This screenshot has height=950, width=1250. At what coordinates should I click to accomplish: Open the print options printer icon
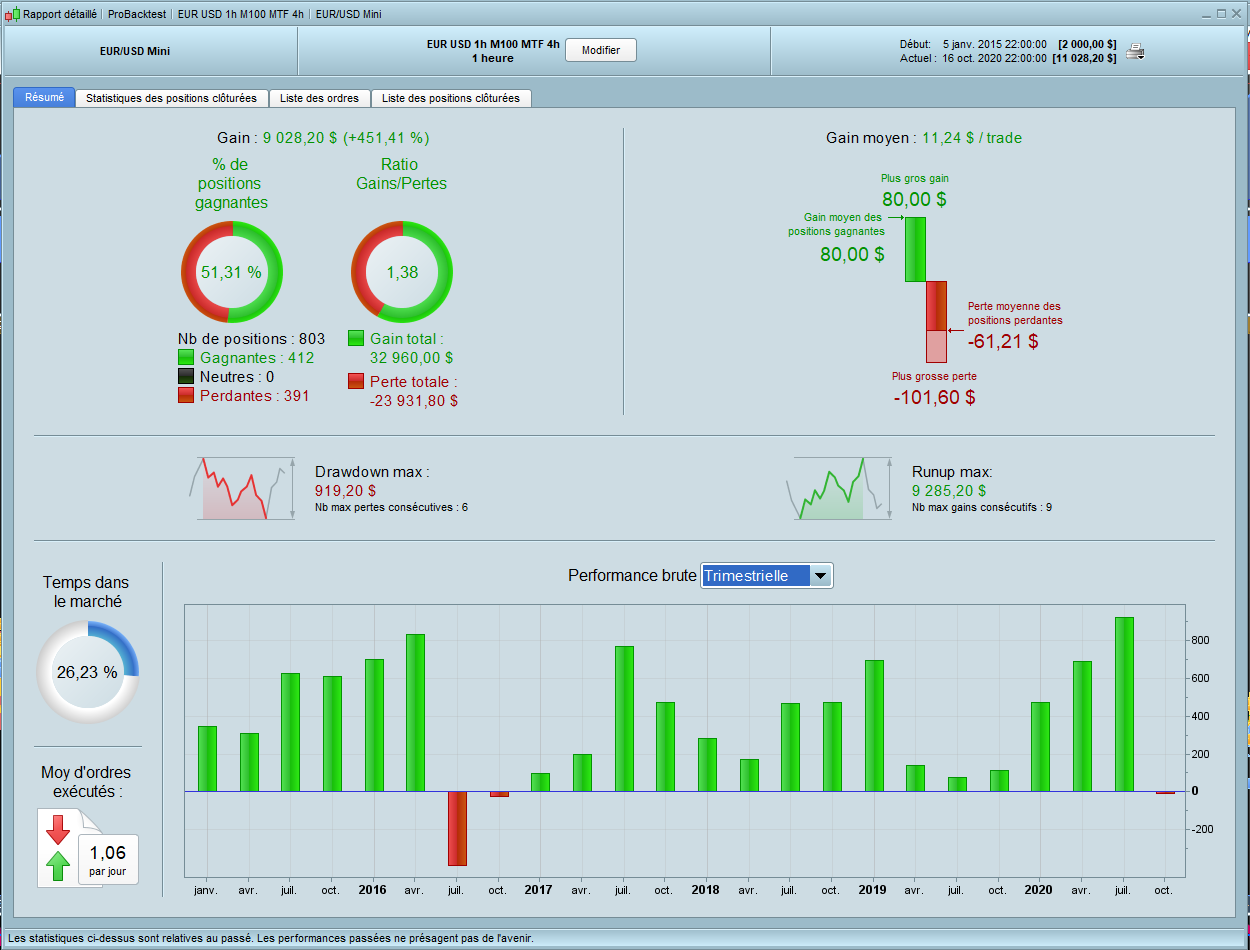tap(1135, 51)
